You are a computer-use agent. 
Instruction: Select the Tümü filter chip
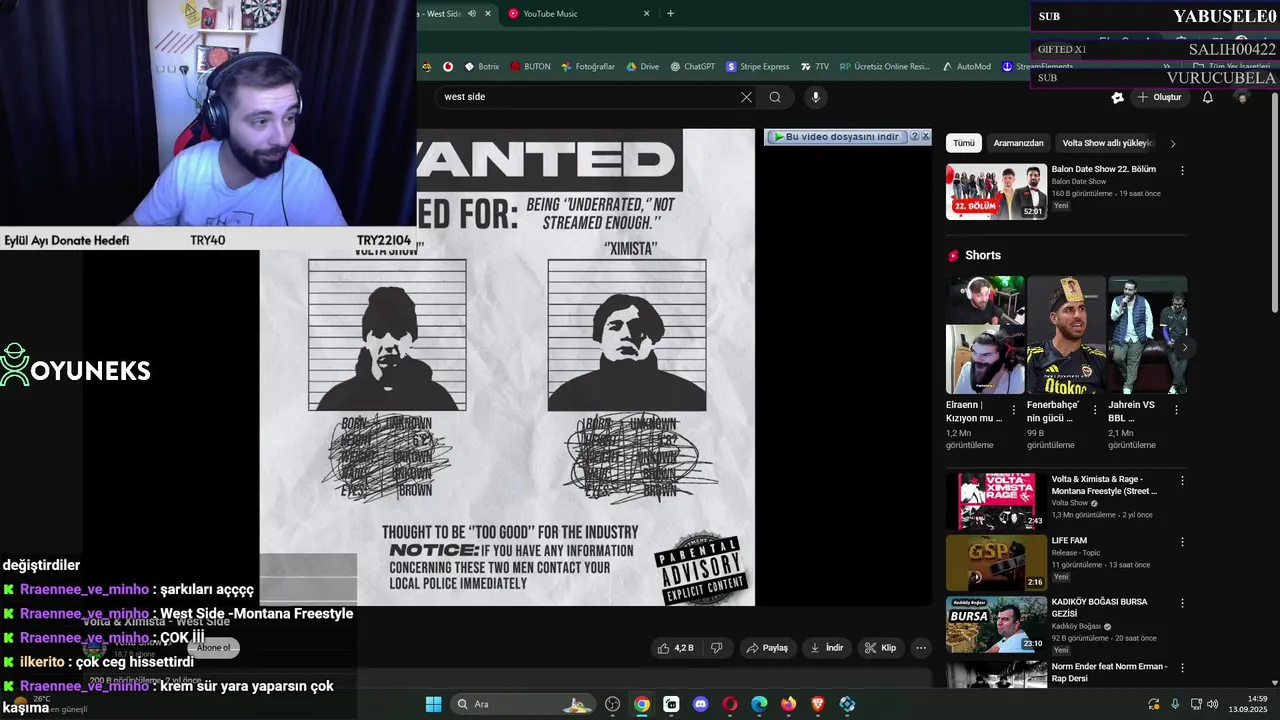(x=964, y=143)
